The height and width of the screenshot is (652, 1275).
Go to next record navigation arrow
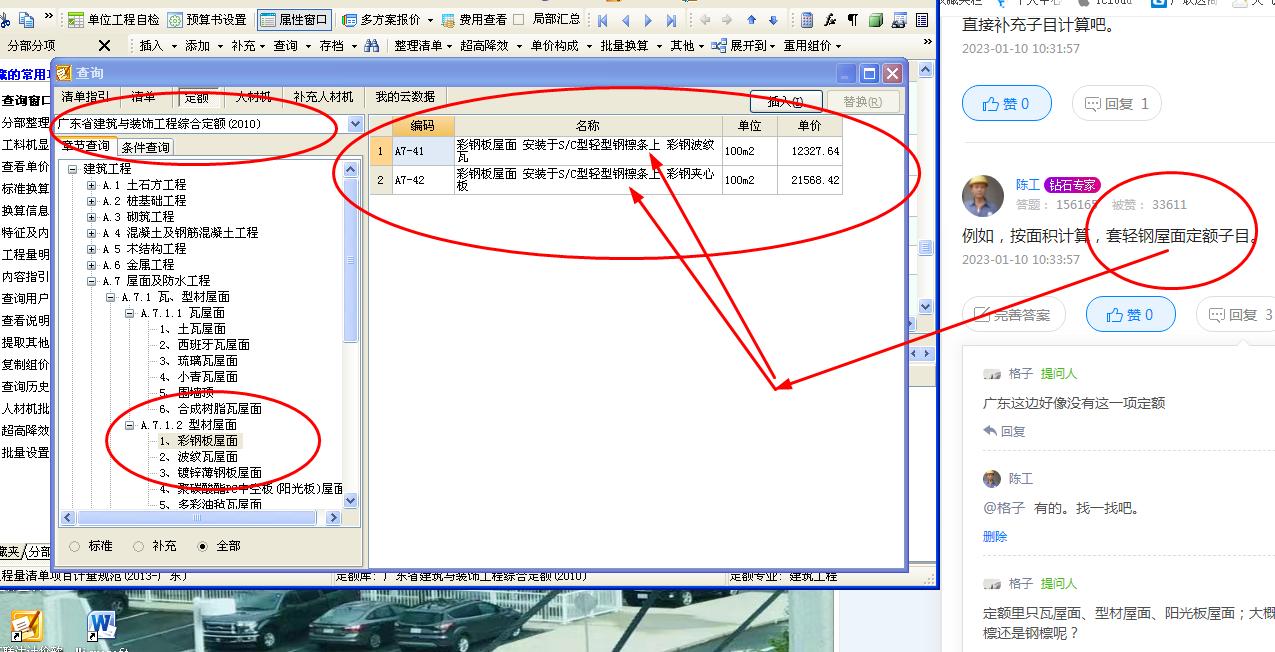648,20
